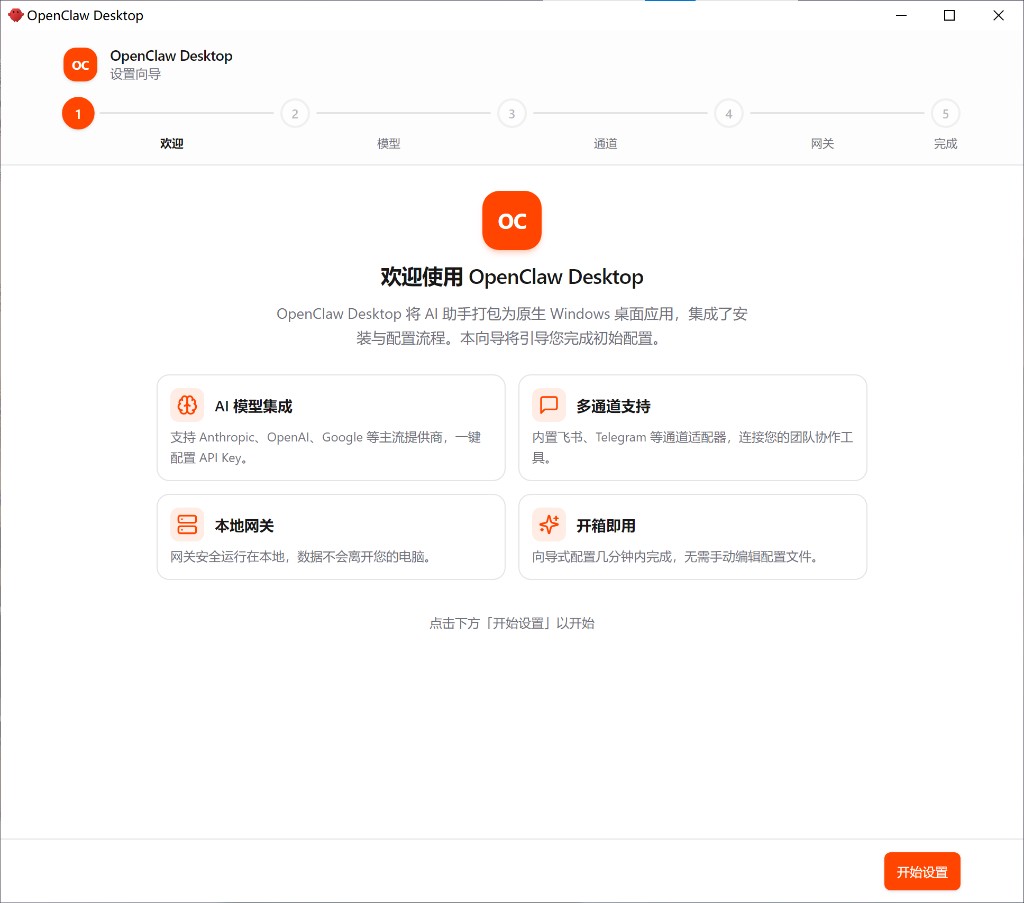The width and height of the screenshot is (1024, 903).
Task: Click the 设置向导 subtitle text
Action: (x=135, y=74)
